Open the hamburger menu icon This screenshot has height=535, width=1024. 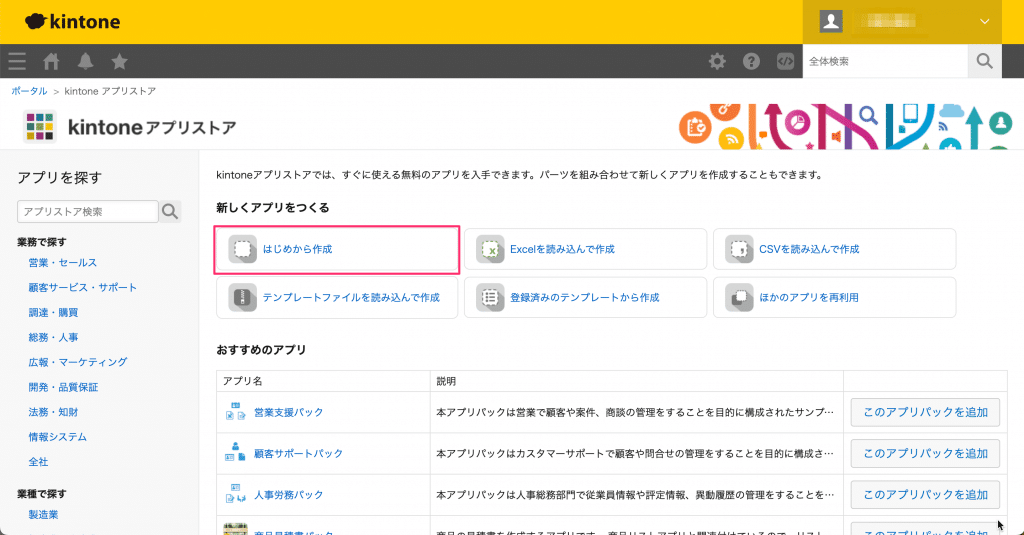click(17, 61)
